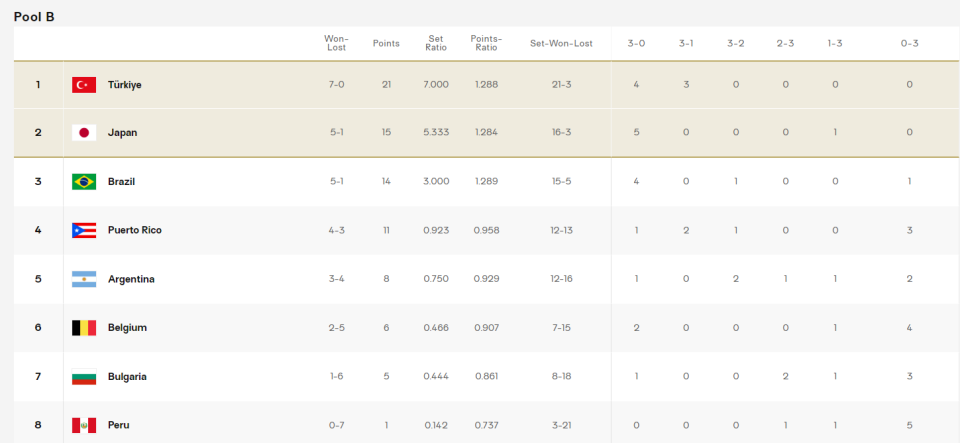Image resolution: width=960 pixels, height=443 pixels.
Task: Click the Peru flag icon
Action: tap(84, 425)
